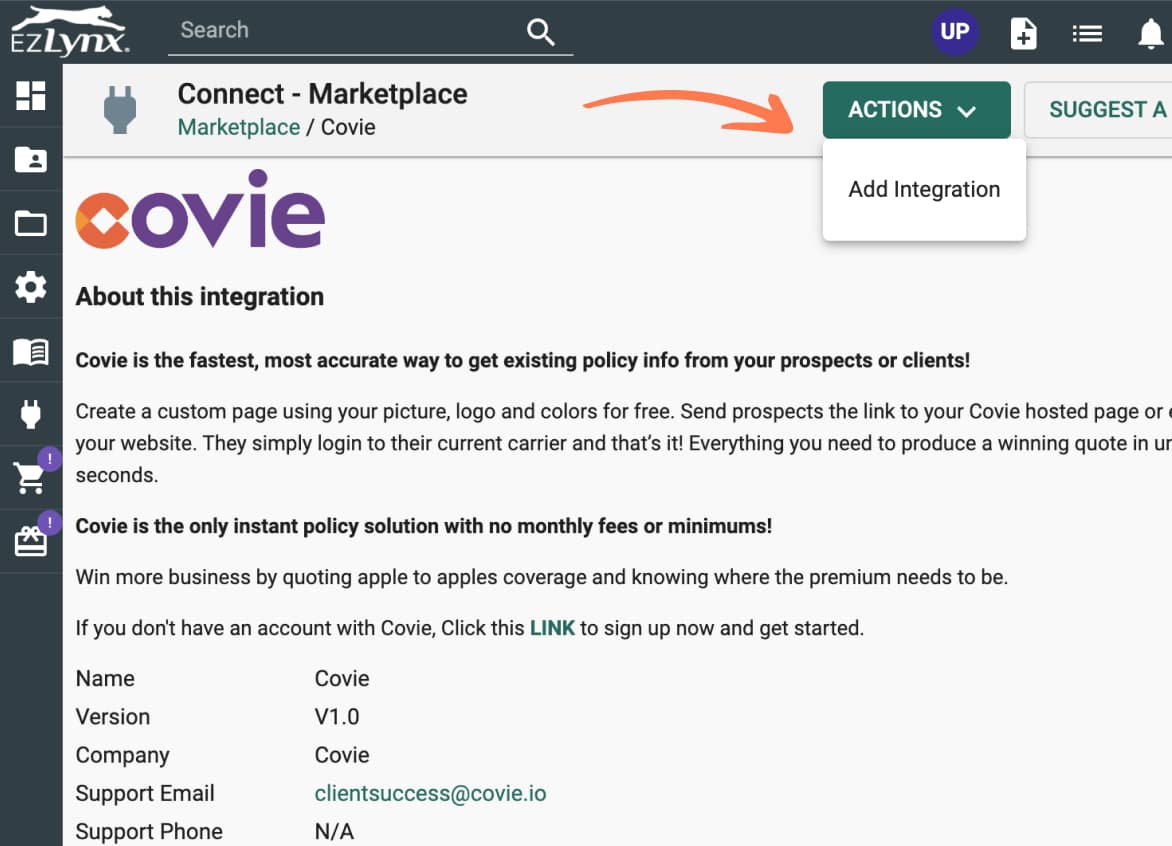Select the client contacts icon in sidebar
Viewport: 1172px width, 846px height.
[x=31, y=159]
